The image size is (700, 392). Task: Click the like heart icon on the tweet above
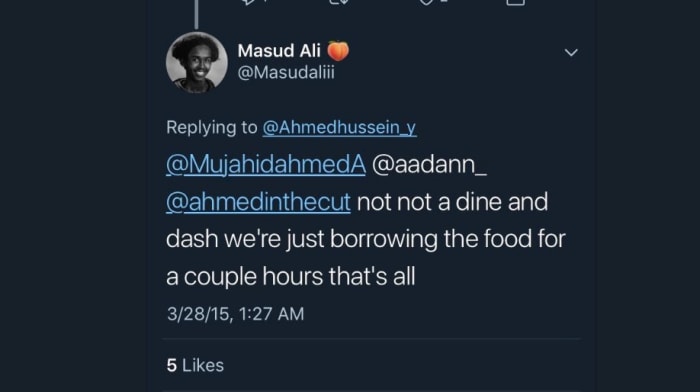coord(426,2)
